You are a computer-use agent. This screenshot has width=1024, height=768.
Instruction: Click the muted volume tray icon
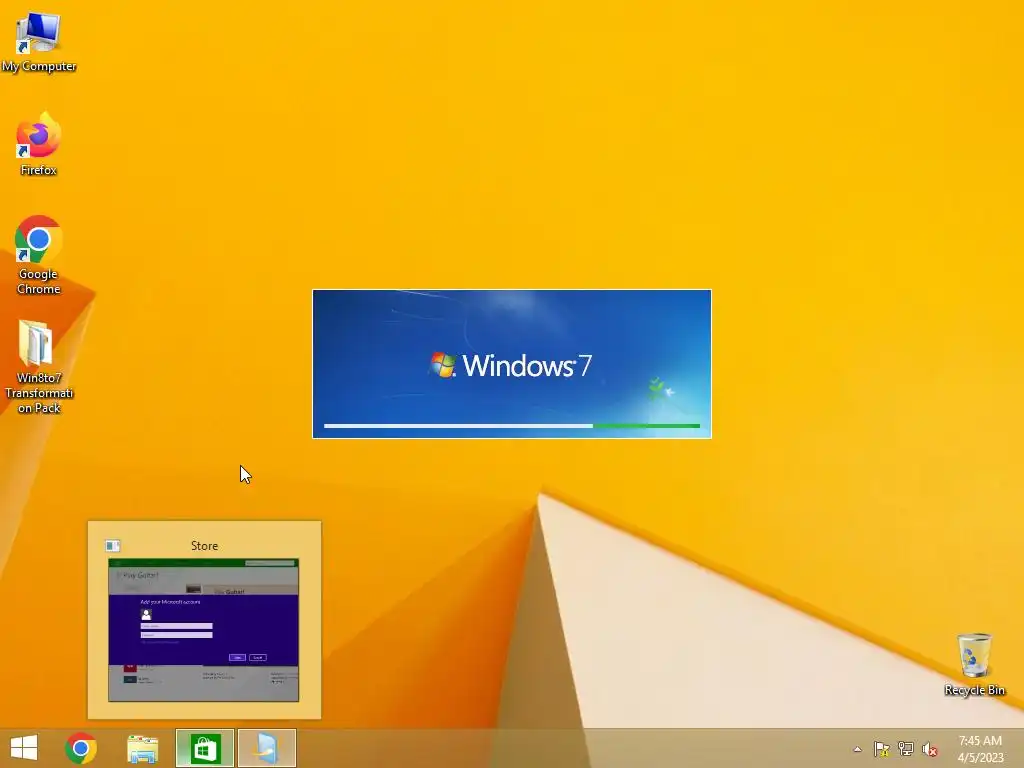[929, 749]
